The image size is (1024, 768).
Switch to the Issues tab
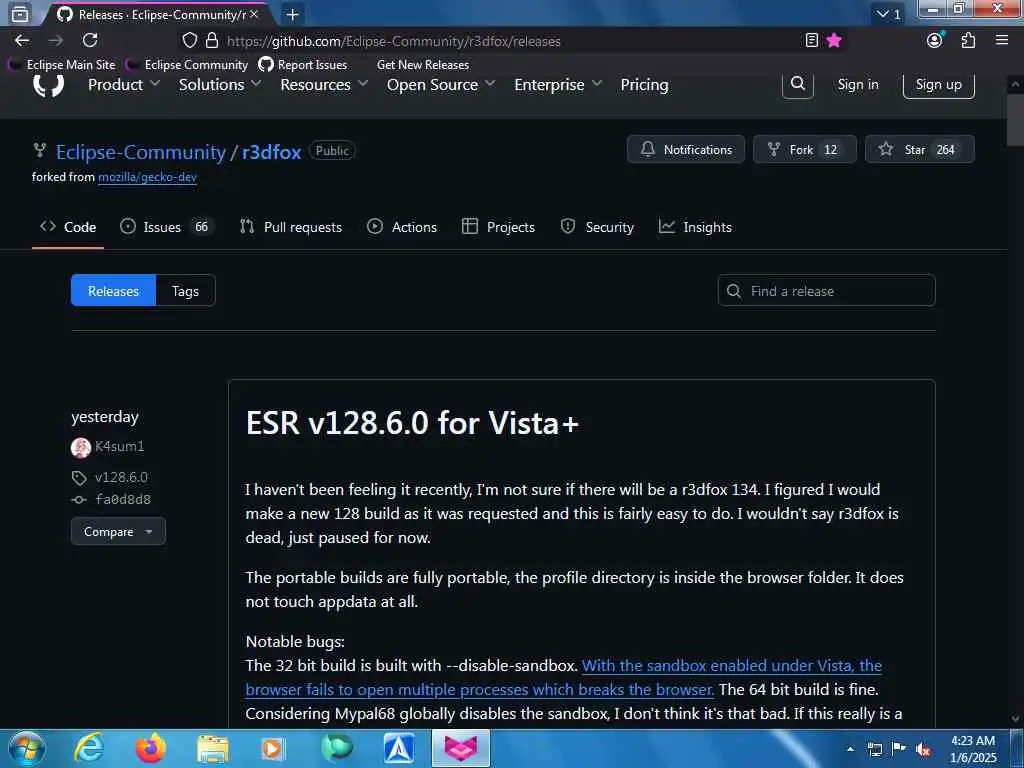[x=166, y=227]
